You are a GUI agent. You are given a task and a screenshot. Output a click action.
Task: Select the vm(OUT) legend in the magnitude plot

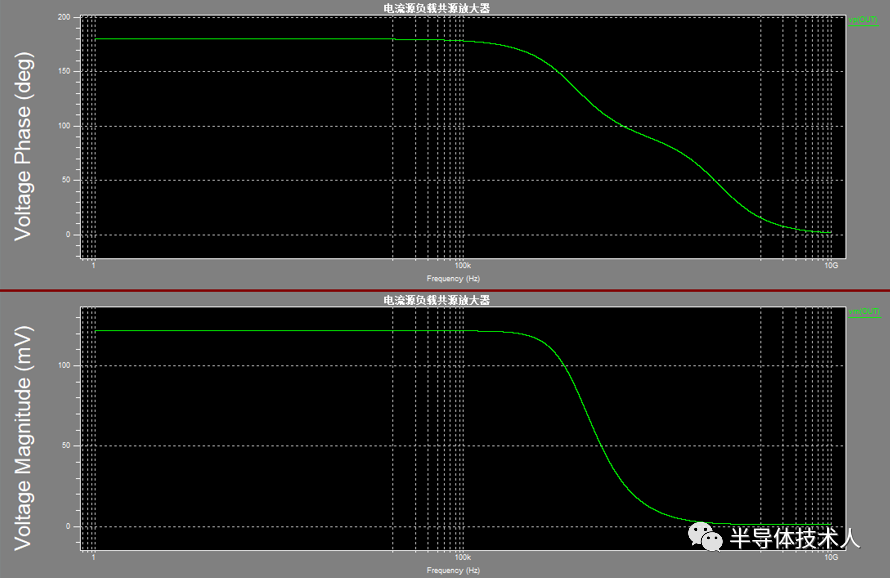click(x=864, y=312)
